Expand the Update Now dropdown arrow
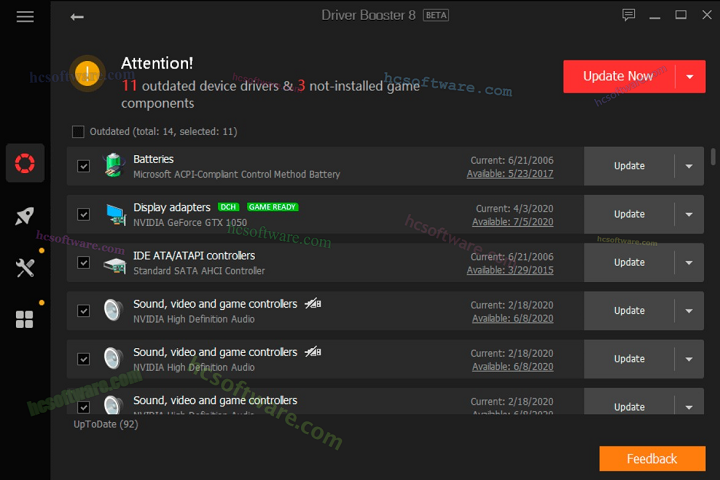720x480 pixels. 690,77
